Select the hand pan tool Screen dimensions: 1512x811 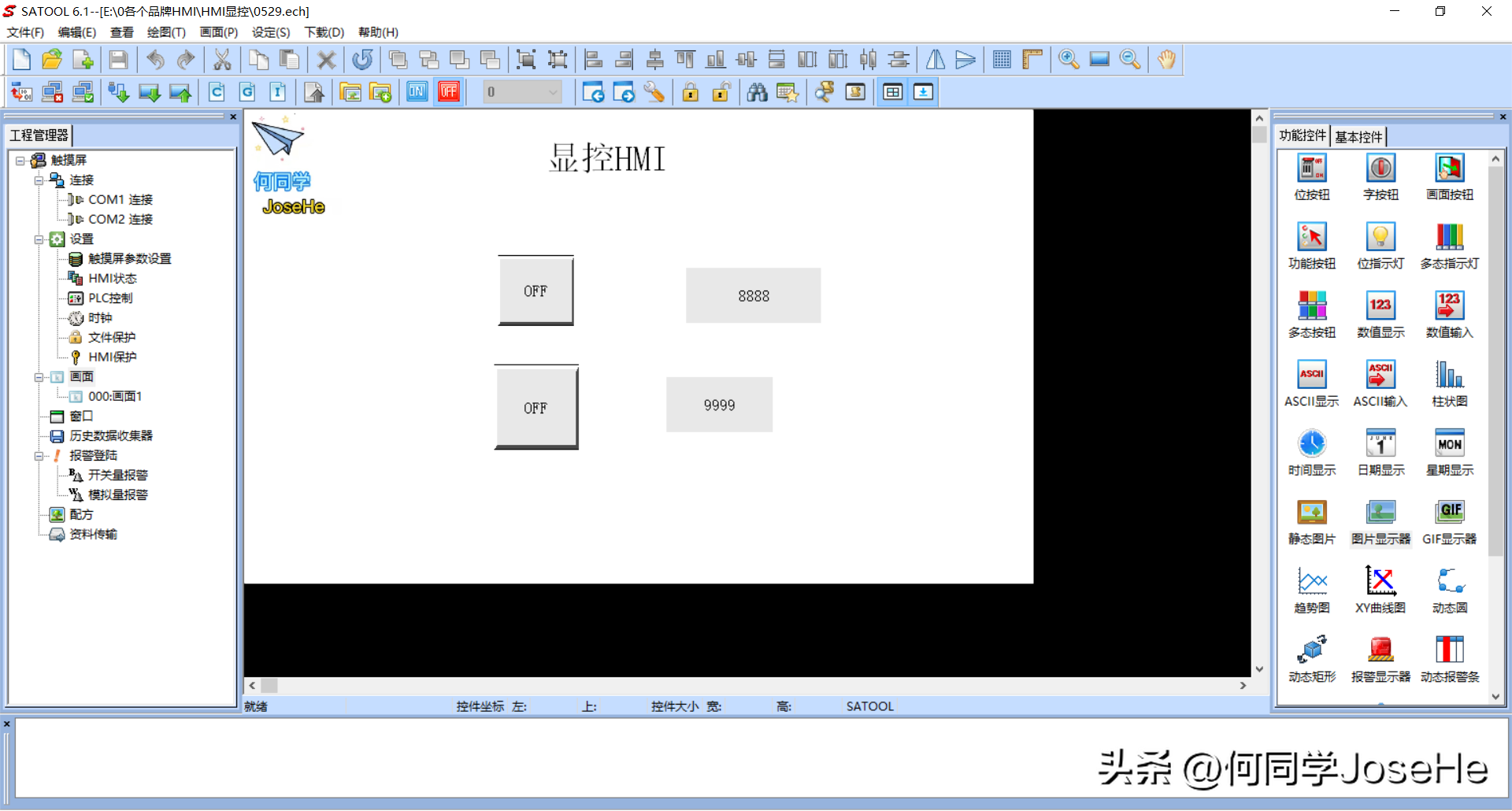(x=1166, y=60)
